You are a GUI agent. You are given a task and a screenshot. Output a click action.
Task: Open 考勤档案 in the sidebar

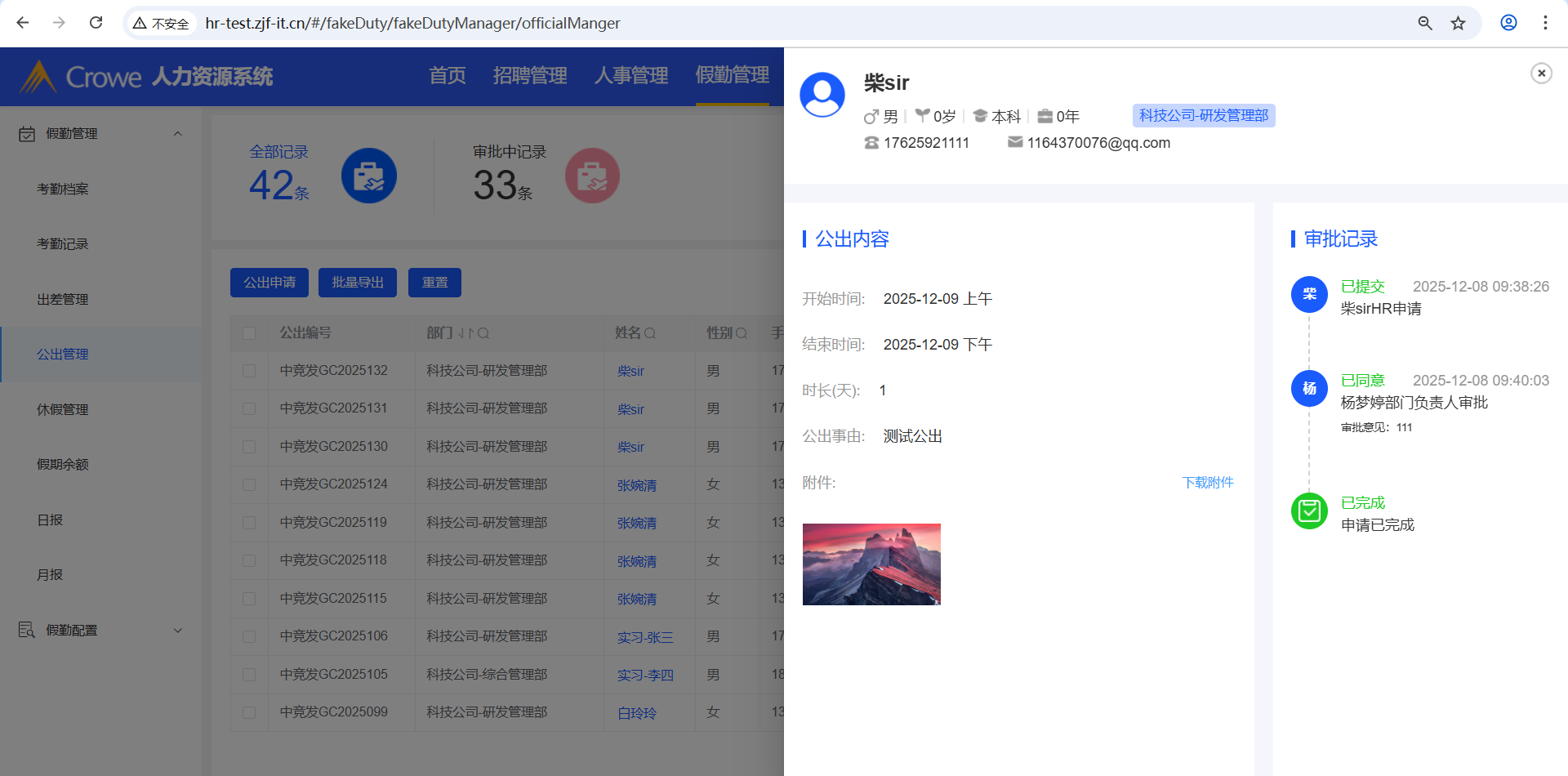[63, 190]
